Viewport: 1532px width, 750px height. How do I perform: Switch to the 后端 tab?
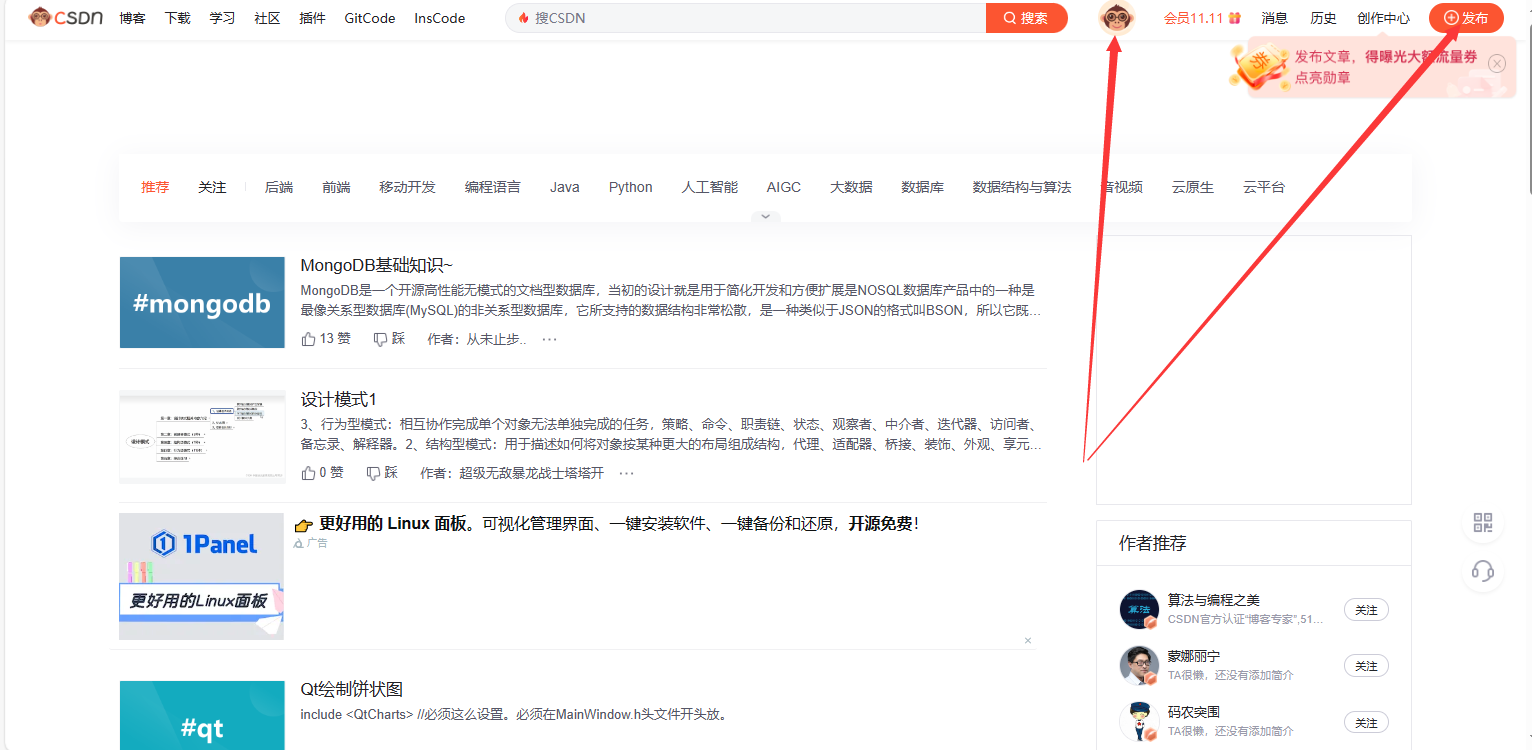pyautogui.click(x=279, y=187)
